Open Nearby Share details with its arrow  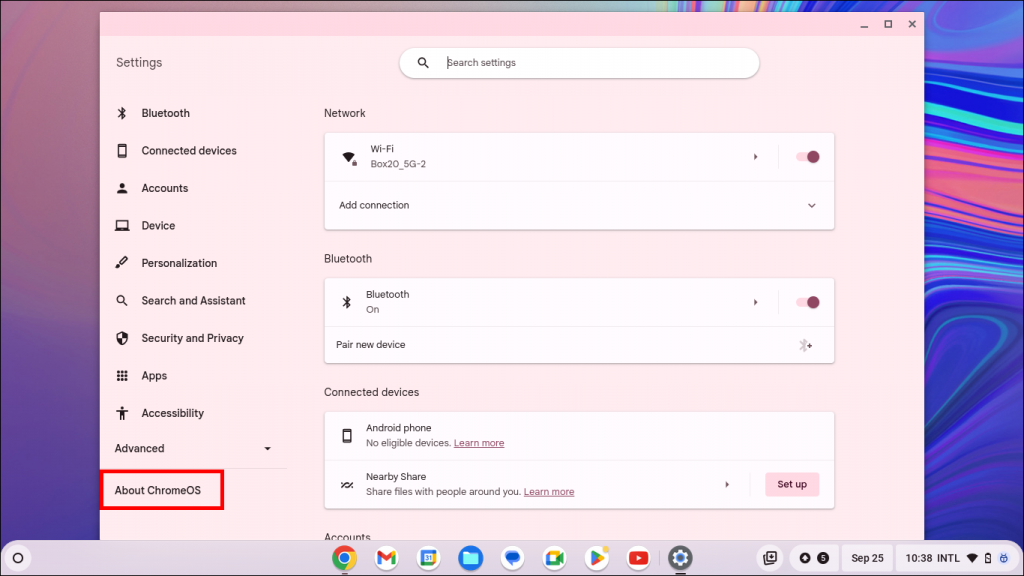[727, 483]
